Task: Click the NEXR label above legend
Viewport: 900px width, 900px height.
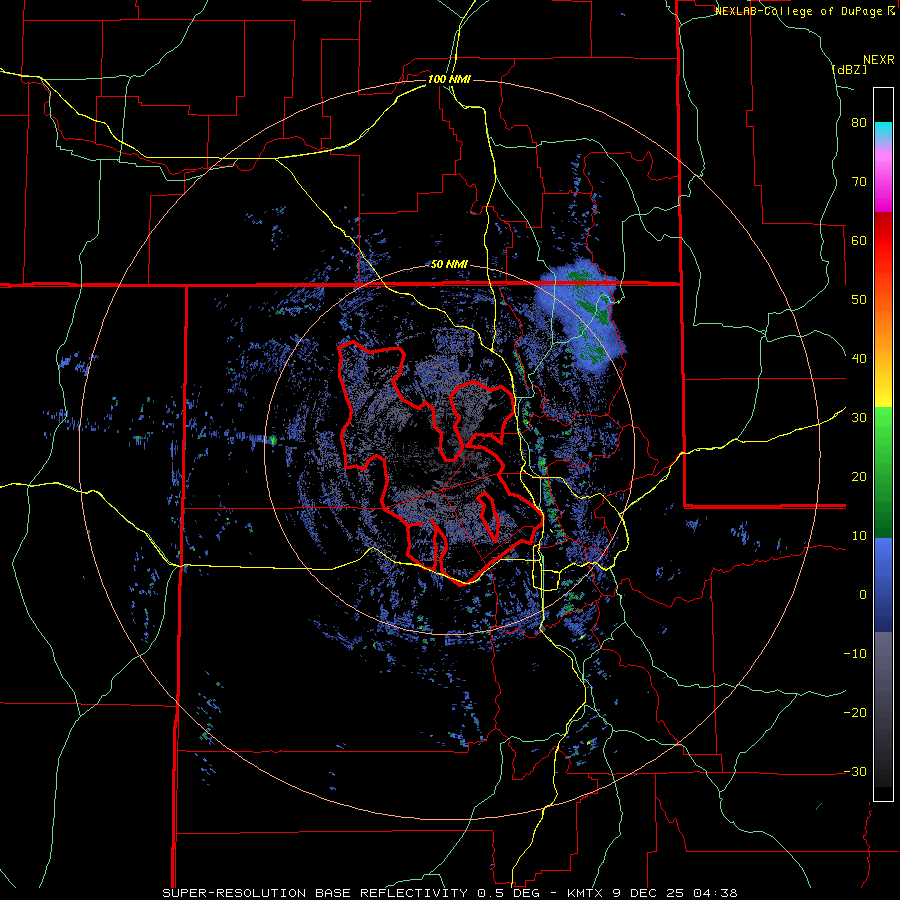Action: coord(878,59)
